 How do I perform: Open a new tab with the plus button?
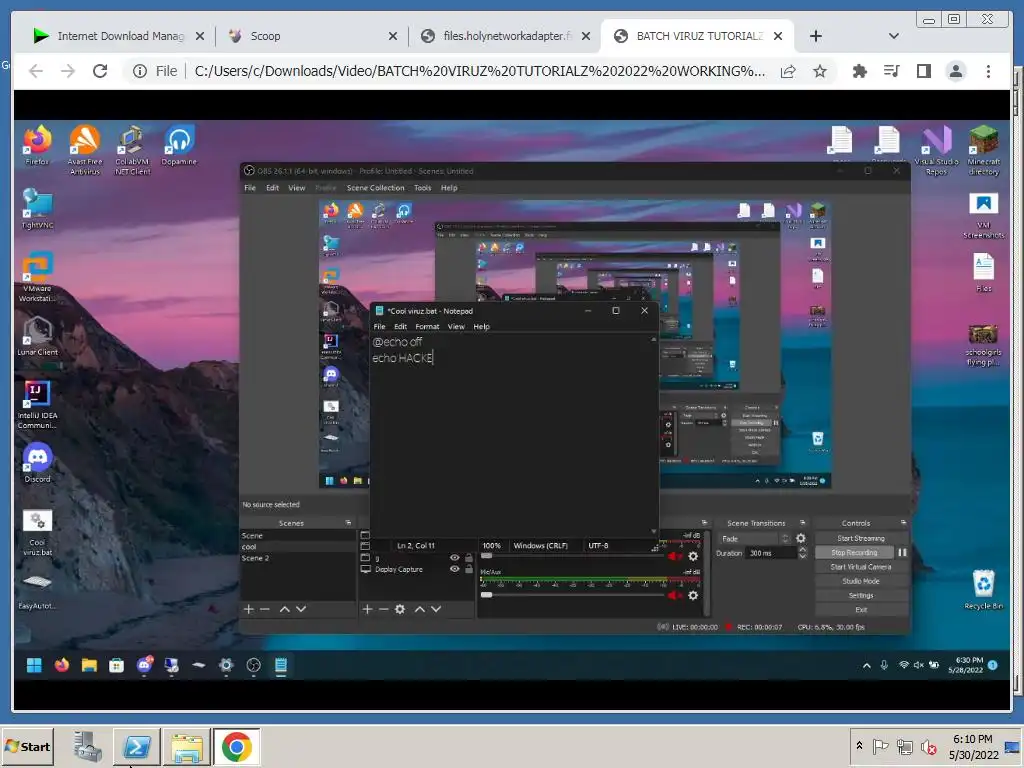pos(816,36)
